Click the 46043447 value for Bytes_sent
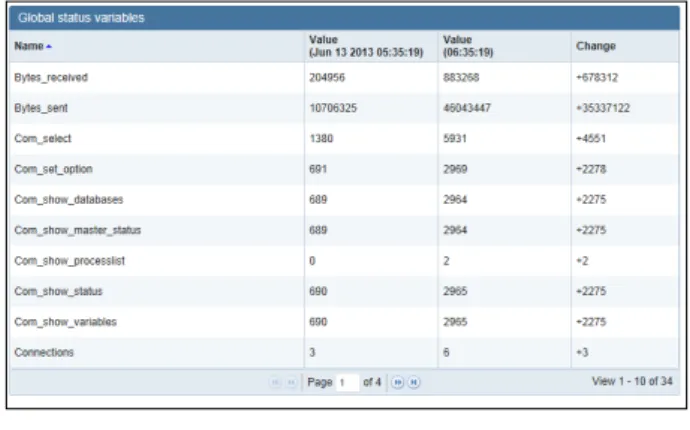 coord(467,108)
